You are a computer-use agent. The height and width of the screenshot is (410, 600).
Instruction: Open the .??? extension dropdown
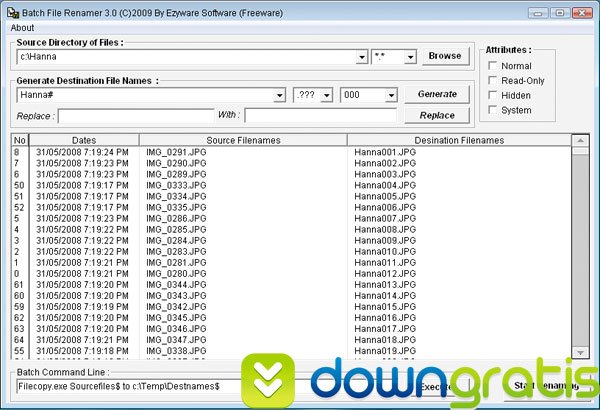click(x=328, y=95)
